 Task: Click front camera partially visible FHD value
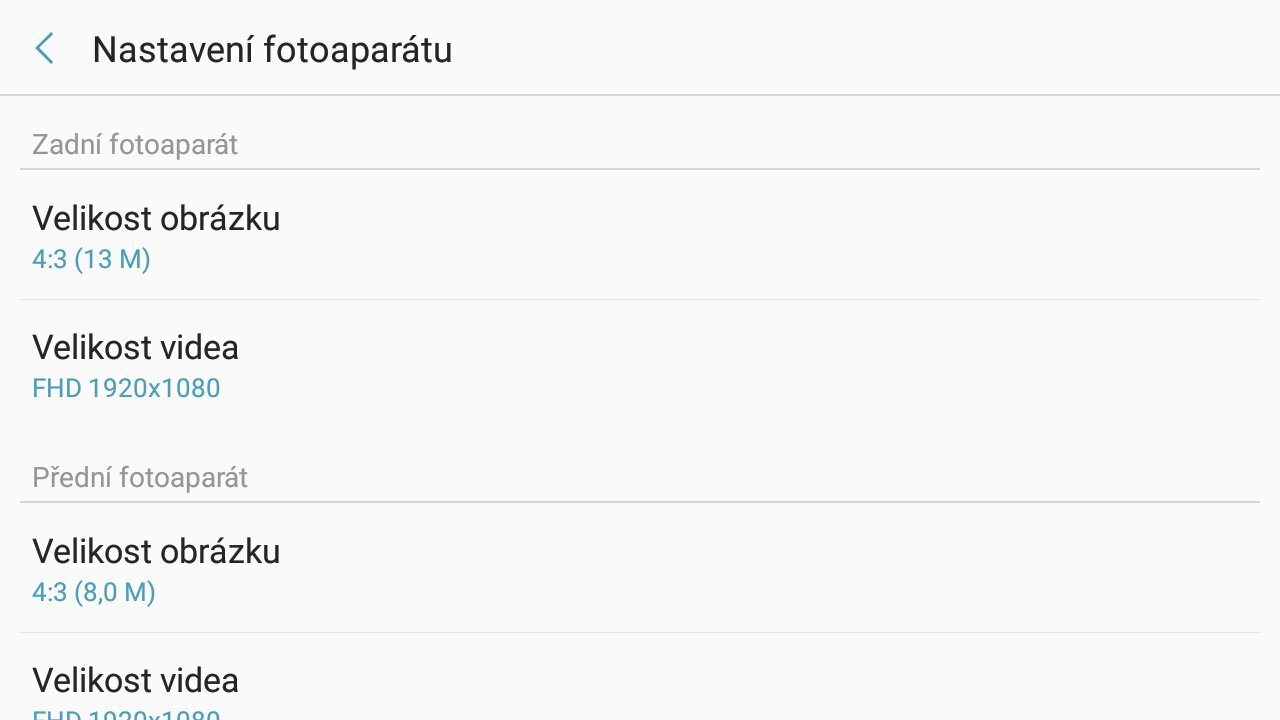126,714
